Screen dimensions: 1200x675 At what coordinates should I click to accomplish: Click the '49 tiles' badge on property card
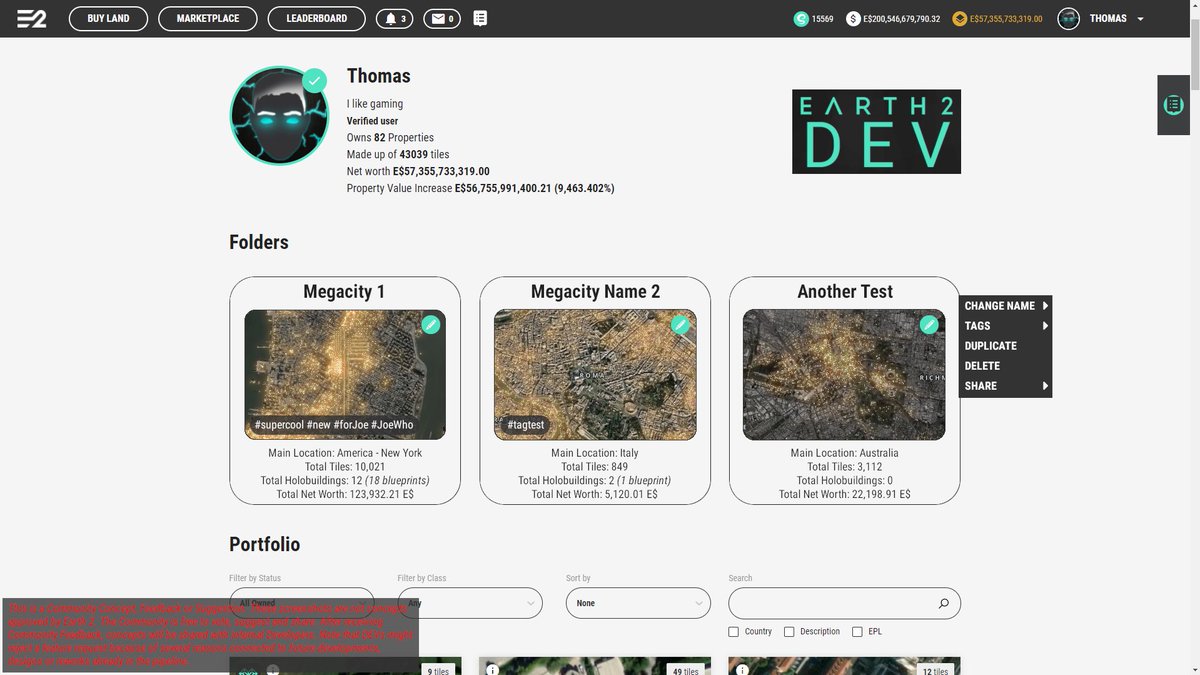685,671
